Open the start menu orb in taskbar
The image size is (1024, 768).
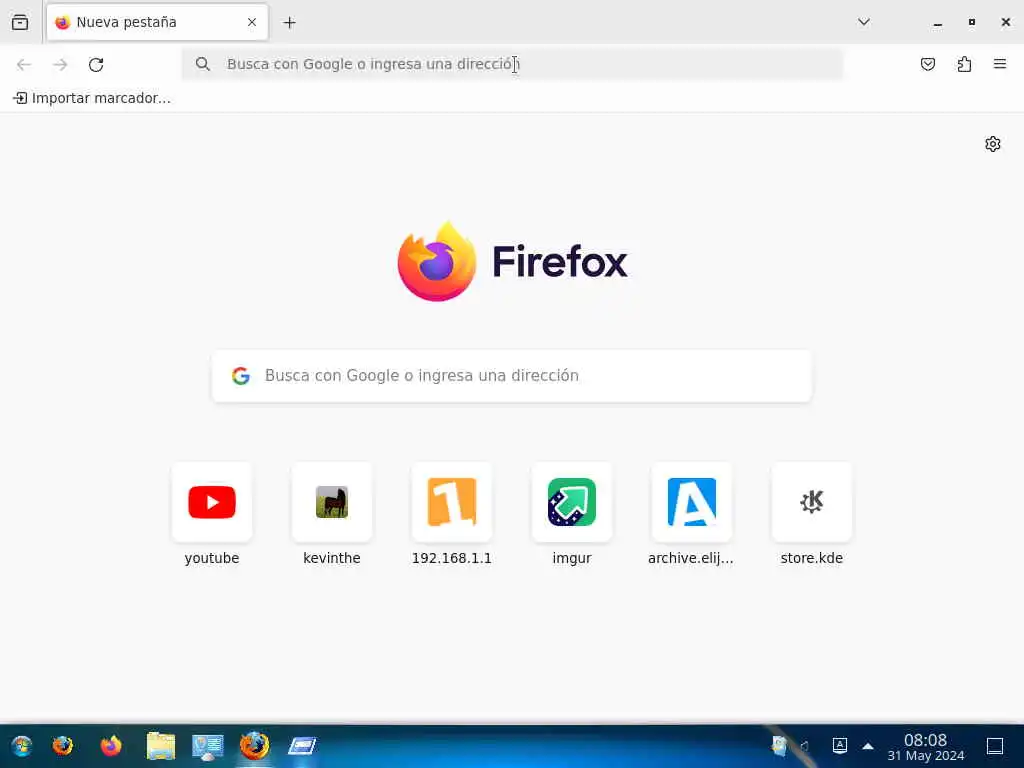[22, 745]
